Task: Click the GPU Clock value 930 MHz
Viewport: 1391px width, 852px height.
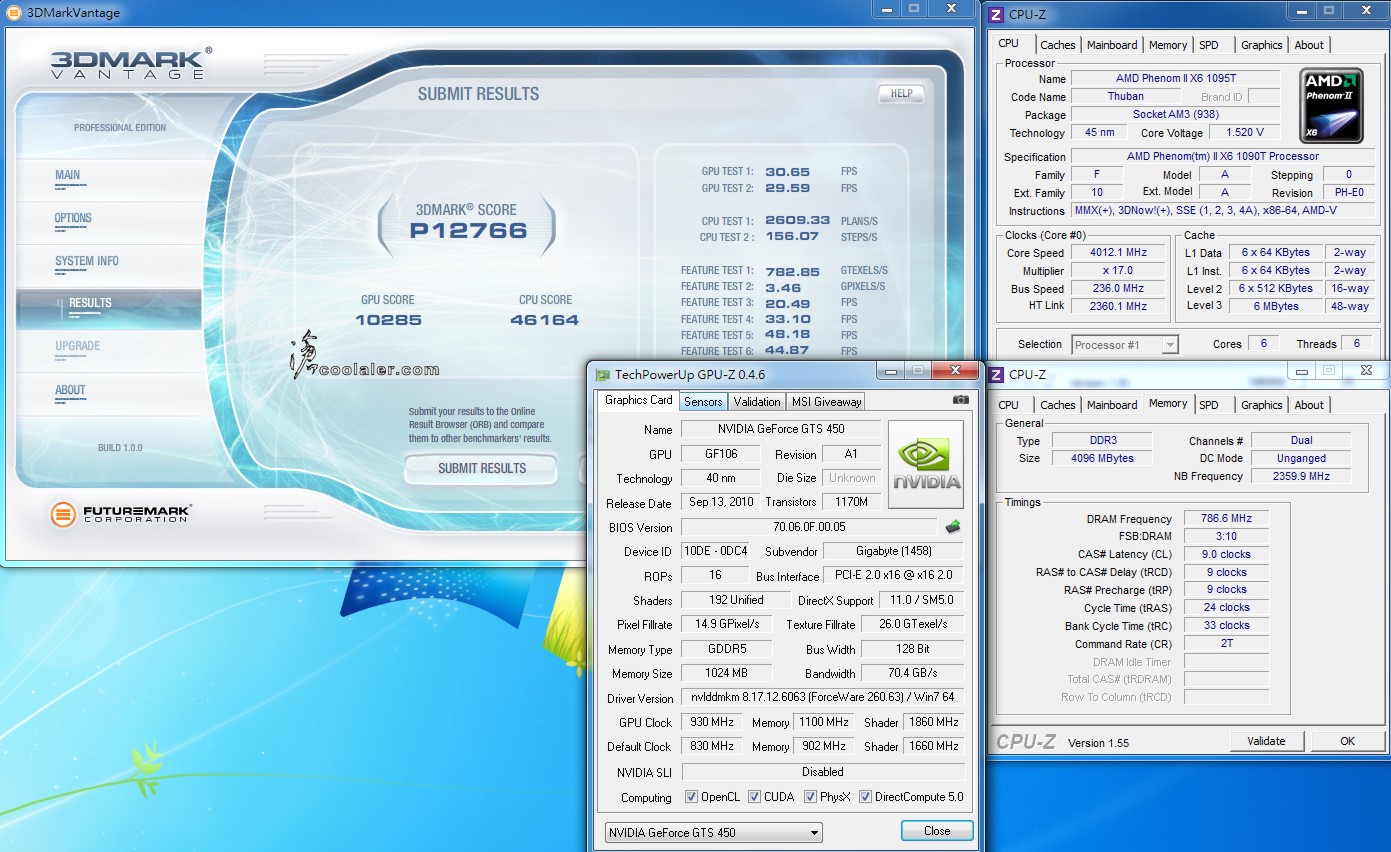Action: click(x=711, y=722)
